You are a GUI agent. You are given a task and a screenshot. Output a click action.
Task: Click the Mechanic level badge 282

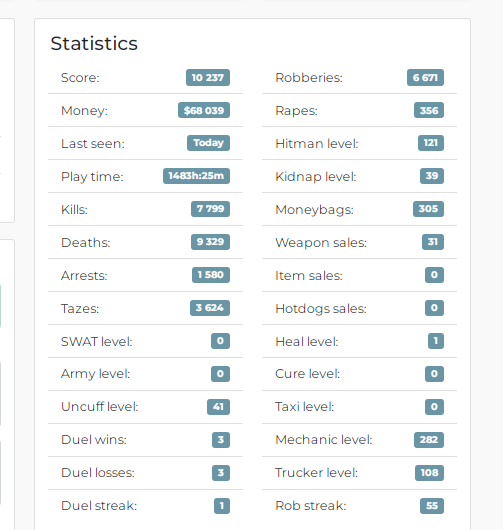click(x=429, y=440)
